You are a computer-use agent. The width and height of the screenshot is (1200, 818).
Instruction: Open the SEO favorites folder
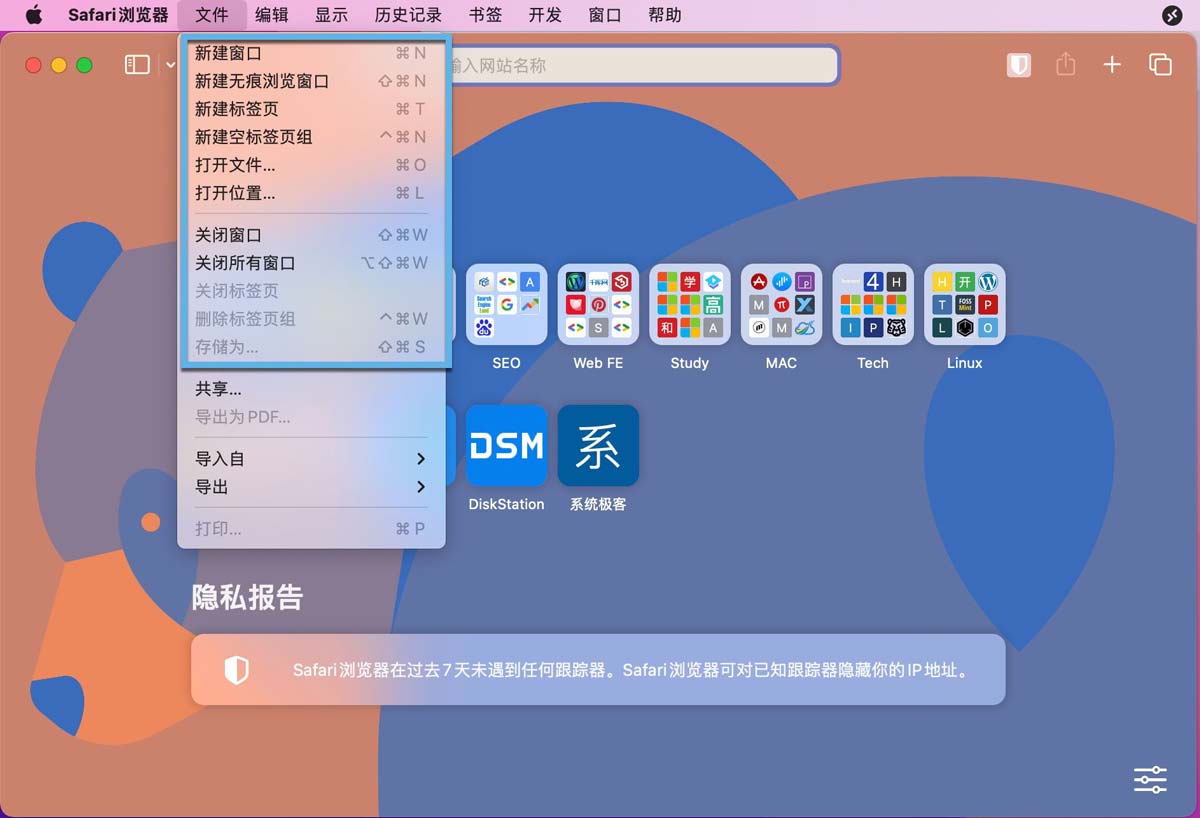[506, 304]
